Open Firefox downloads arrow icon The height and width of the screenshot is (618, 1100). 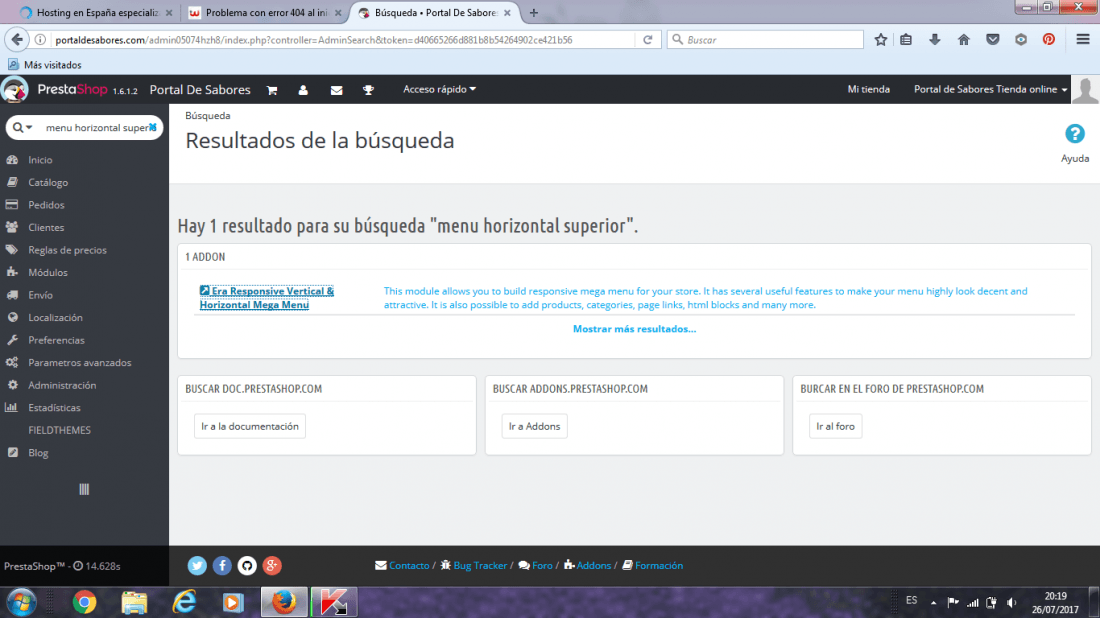pyautogui.click(x=934, y=40)
